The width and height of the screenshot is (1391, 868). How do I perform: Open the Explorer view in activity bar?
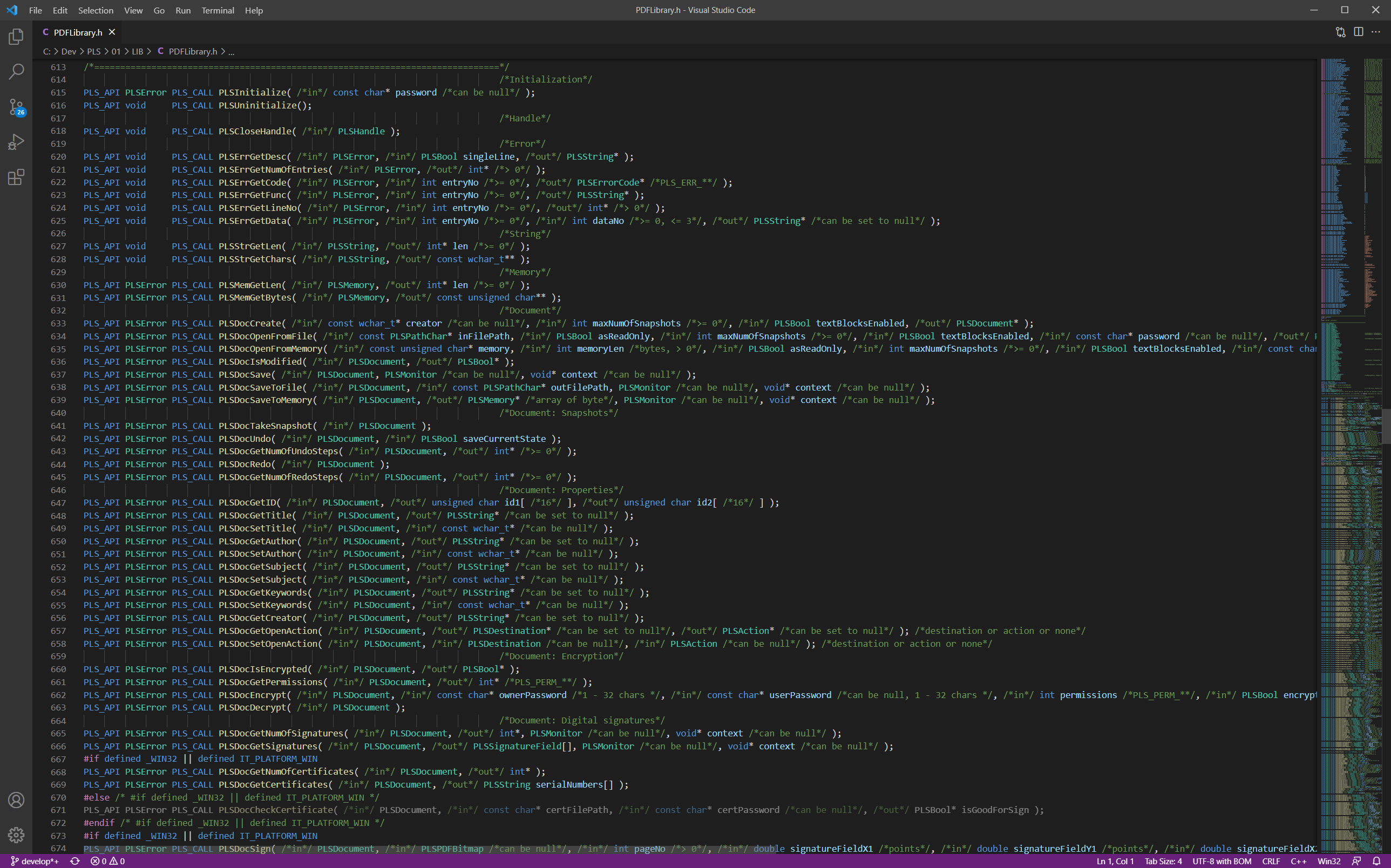click(x=16, y=37)
